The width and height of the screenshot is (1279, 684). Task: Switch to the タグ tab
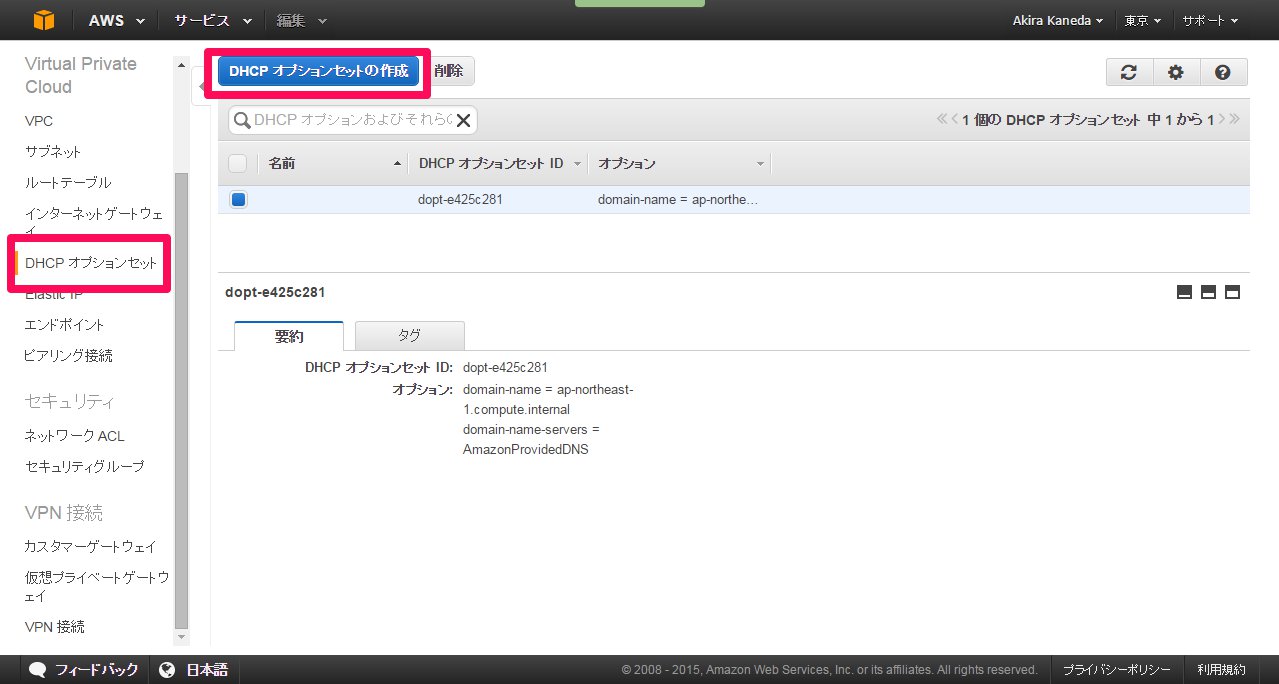[x=409, y=335]
